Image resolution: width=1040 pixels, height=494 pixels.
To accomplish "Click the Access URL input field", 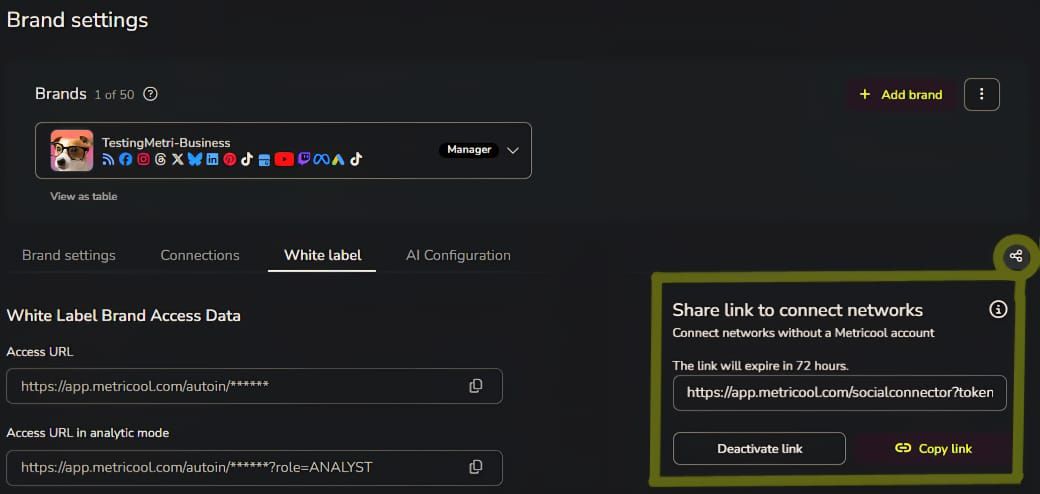I will click(254, 386).
